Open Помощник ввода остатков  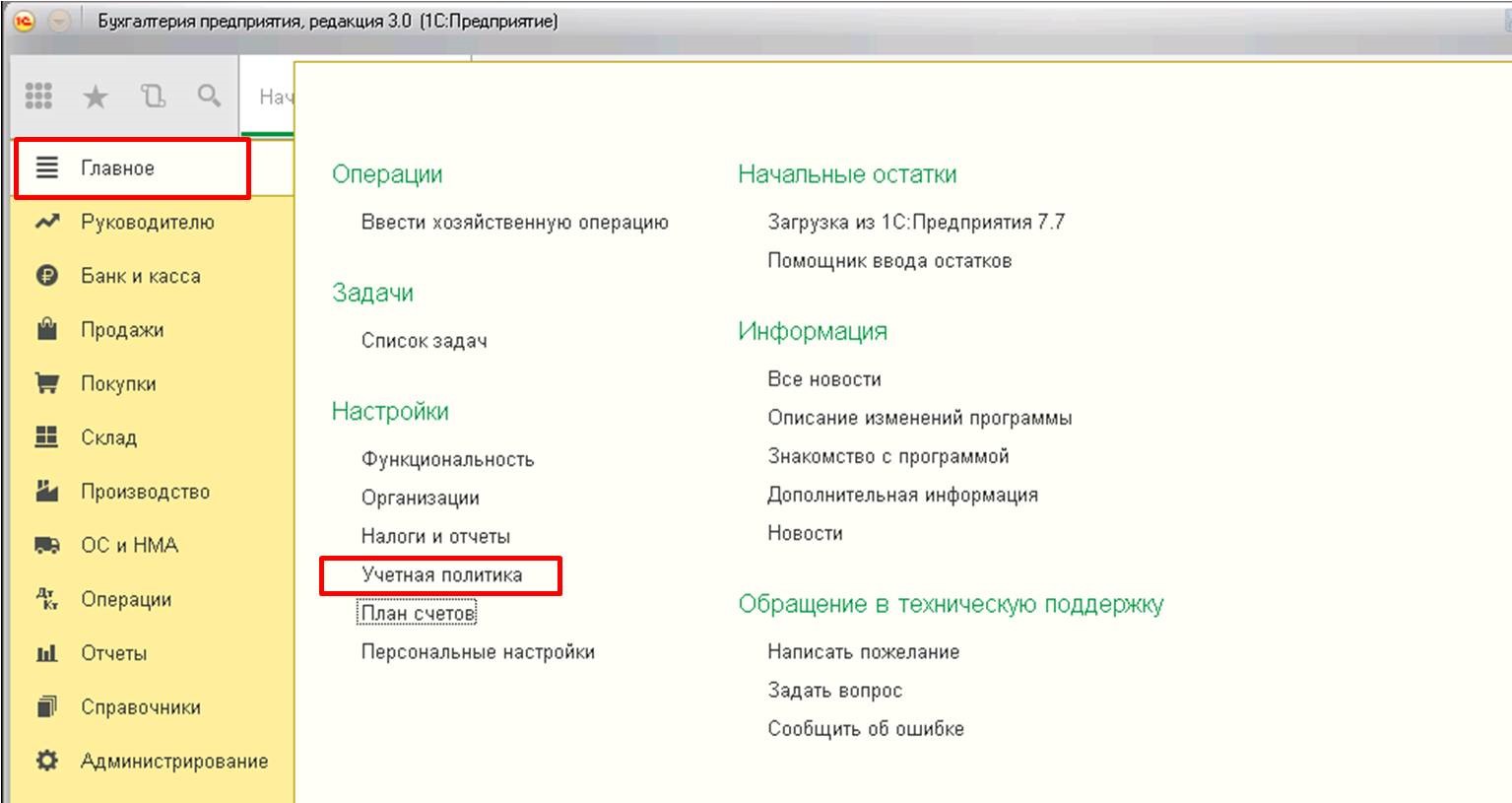pyautogui.click(x=888, y=261)
